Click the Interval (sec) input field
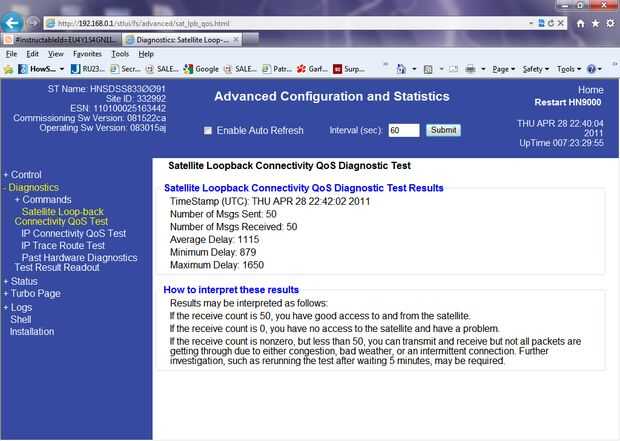 tap(404, 130)
